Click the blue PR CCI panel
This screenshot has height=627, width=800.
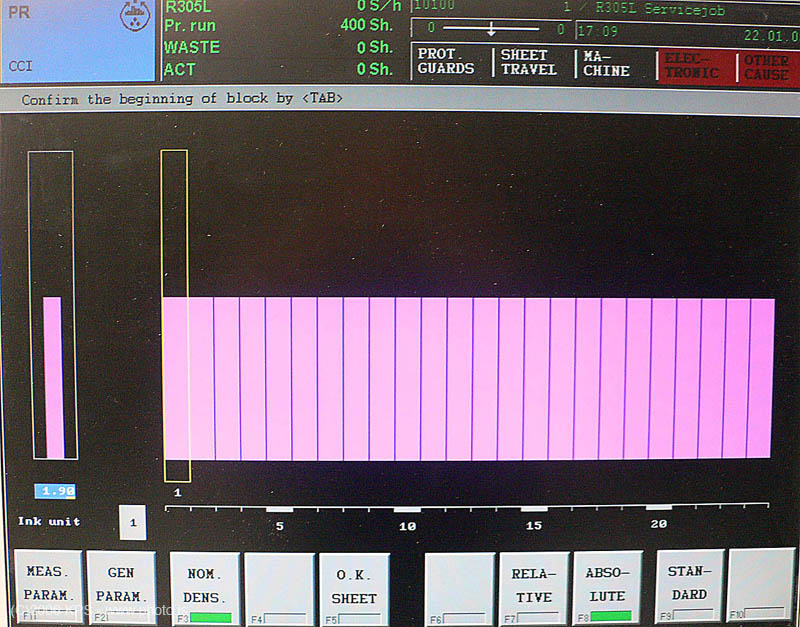(78, 40)
